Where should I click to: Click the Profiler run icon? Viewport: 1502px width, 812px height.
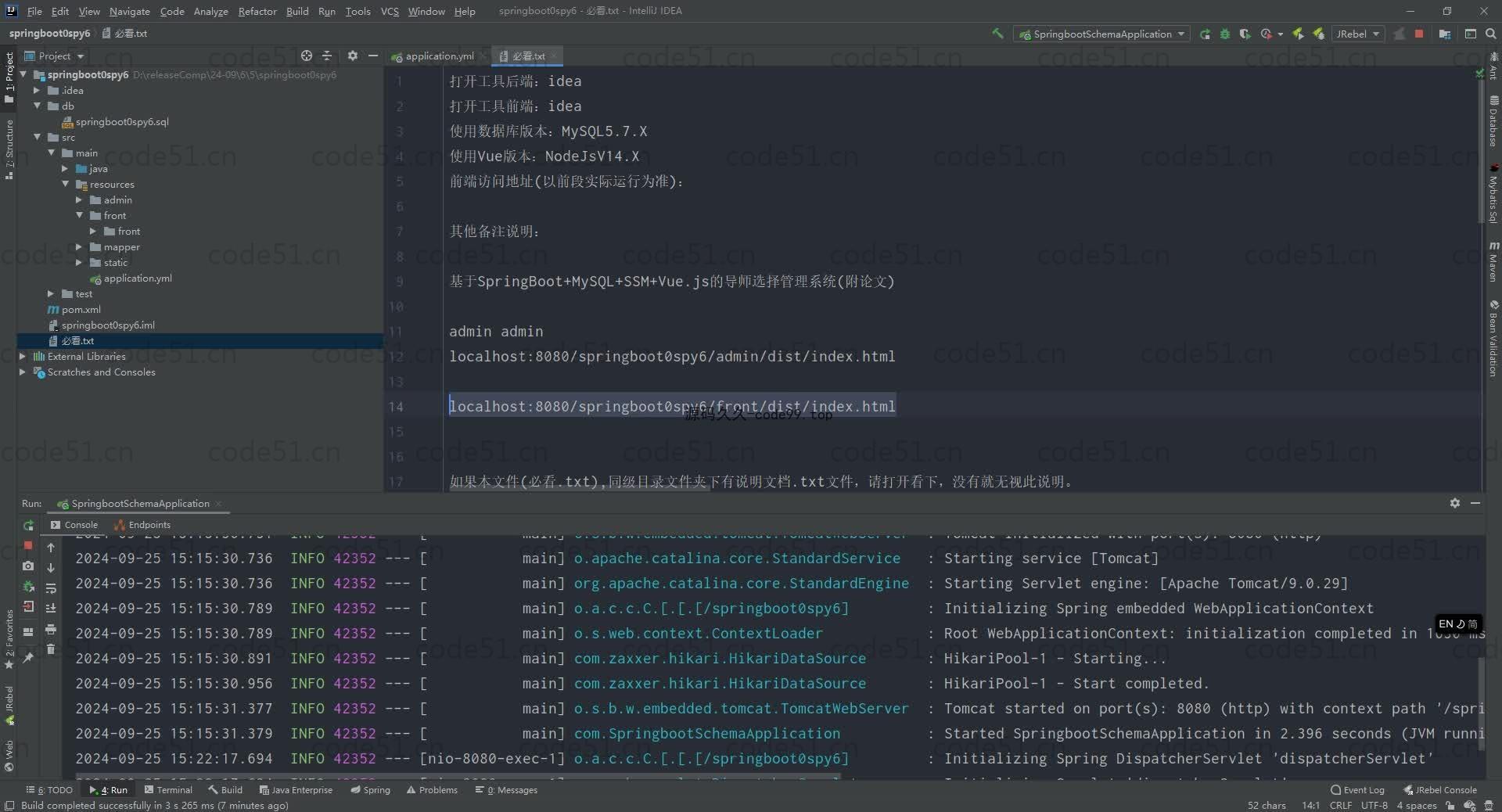tap(1267, 34)
